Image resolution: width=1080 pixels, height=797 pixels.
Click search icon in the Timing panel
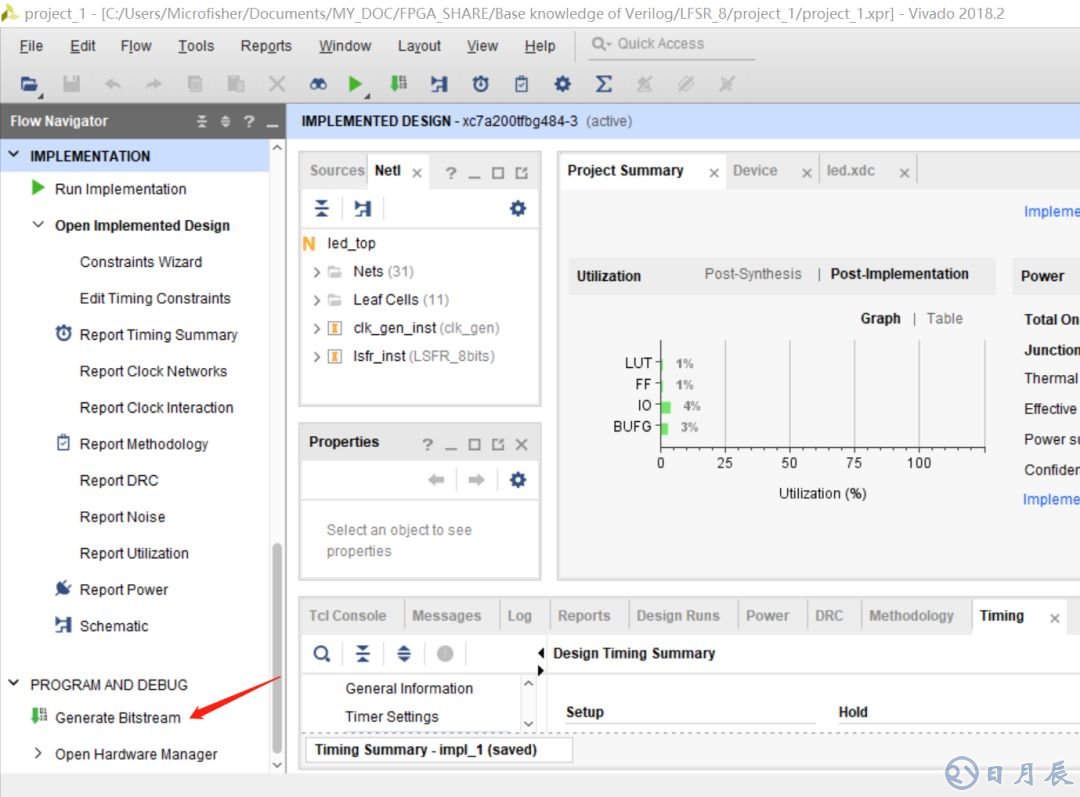click(322, 653)
